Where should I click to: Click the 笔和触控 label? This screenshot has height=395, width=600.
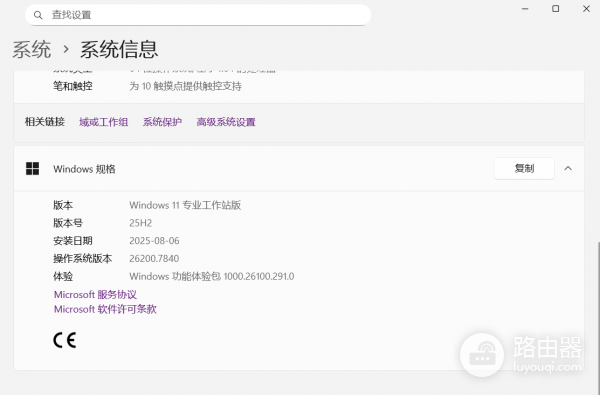(x=73, y=86)
